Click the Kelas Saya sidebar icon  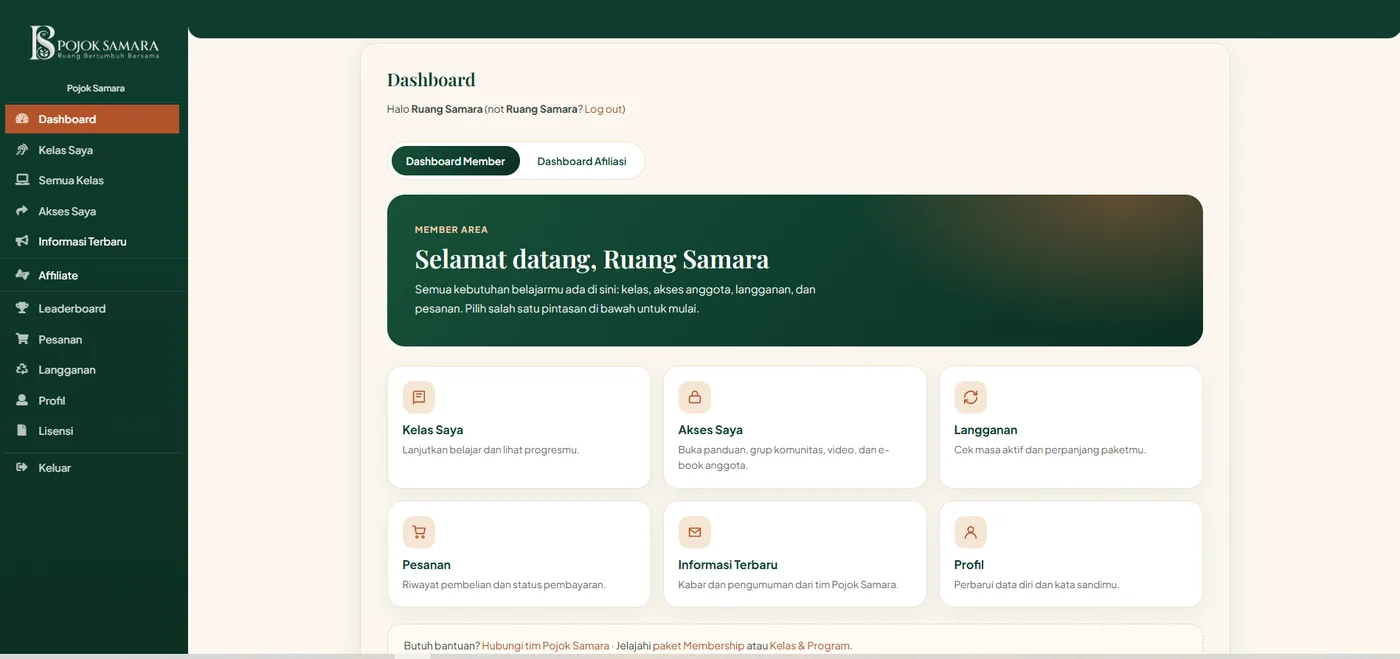pyautogui.click(x=22, y=150)
